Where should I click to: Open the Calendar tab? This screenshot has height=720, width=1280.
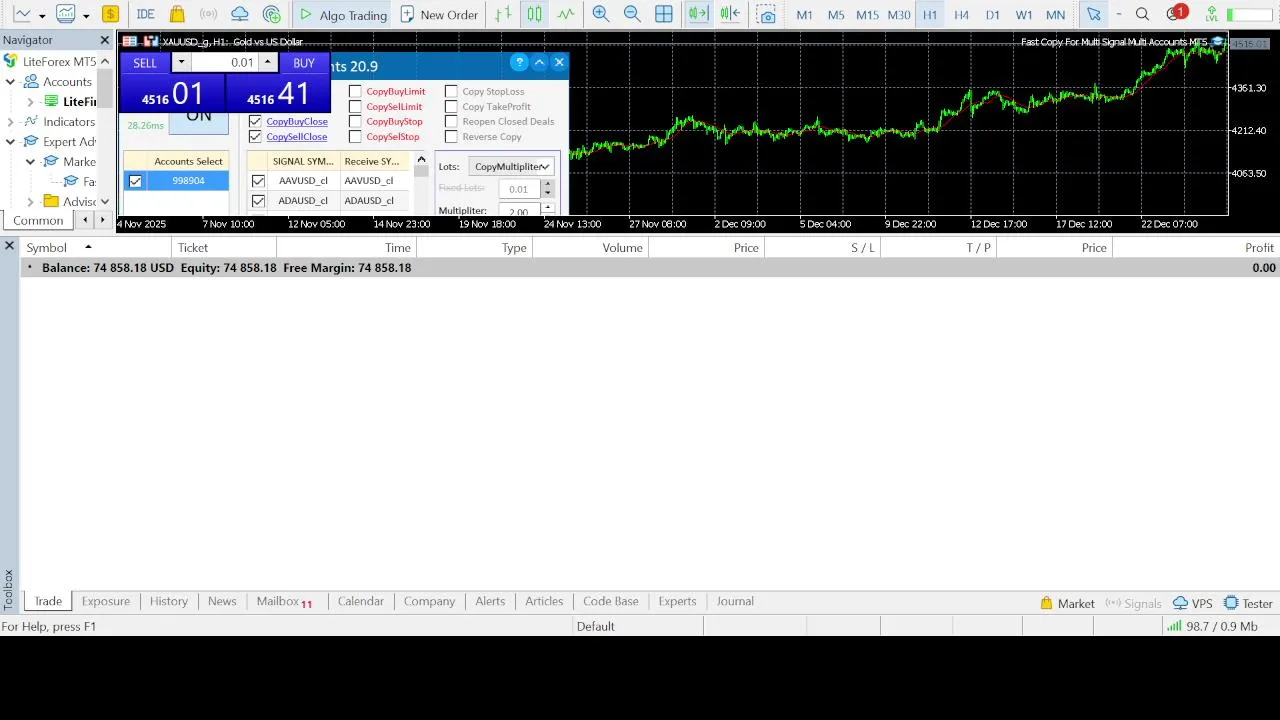(x=361, y=601)
